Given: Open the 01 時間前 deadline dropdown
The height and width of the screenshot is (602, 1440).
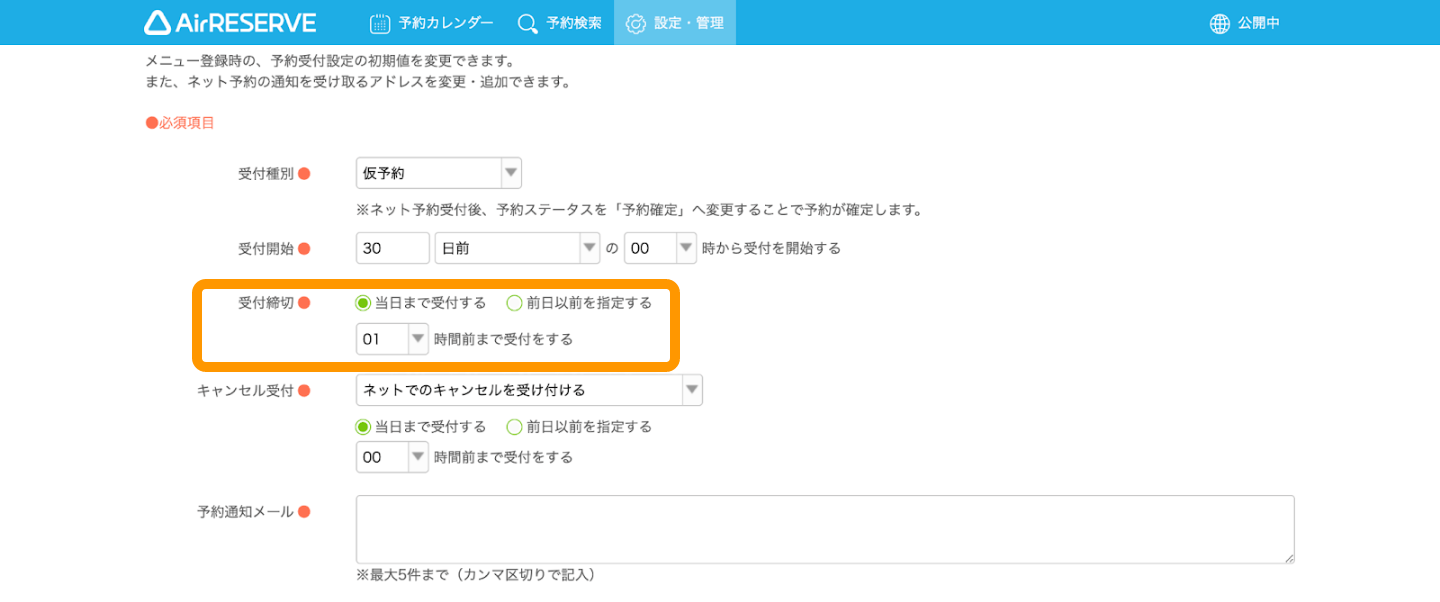Looking at the screenshot, I should click(393, 339).
